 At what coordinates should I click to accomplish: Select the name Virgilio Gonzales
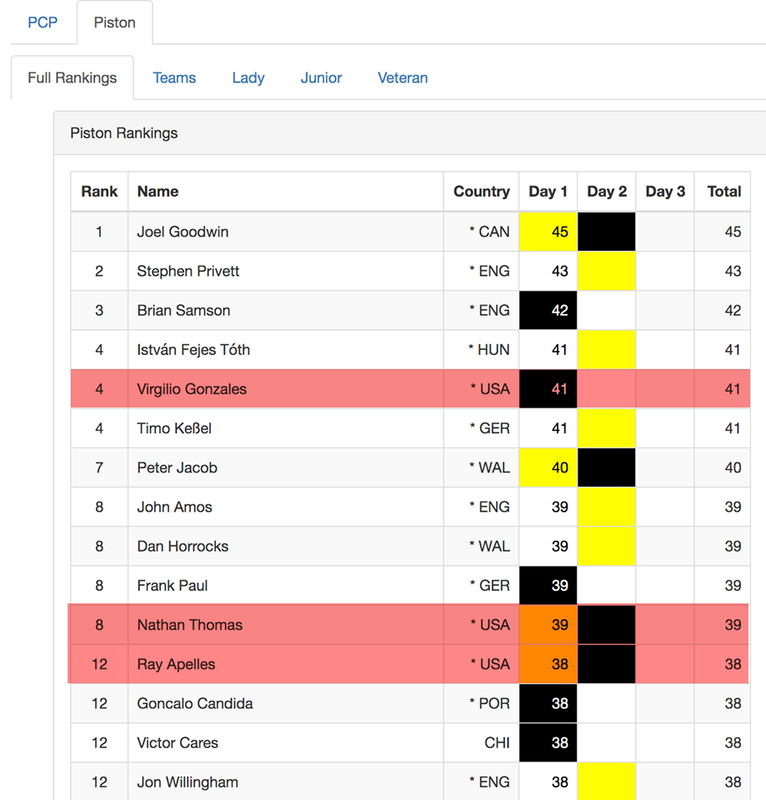point(191,389)
